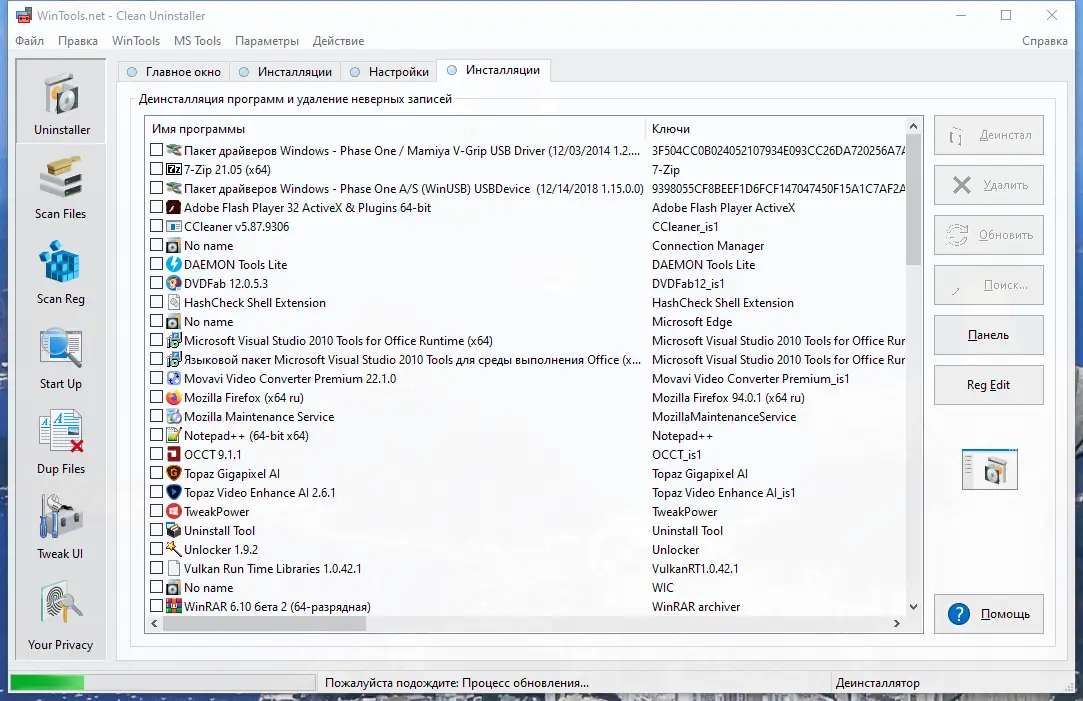Open the Действие menu
Image resolution: width=1083 pixels, height=701 pixels.
(x=338, y=41)
